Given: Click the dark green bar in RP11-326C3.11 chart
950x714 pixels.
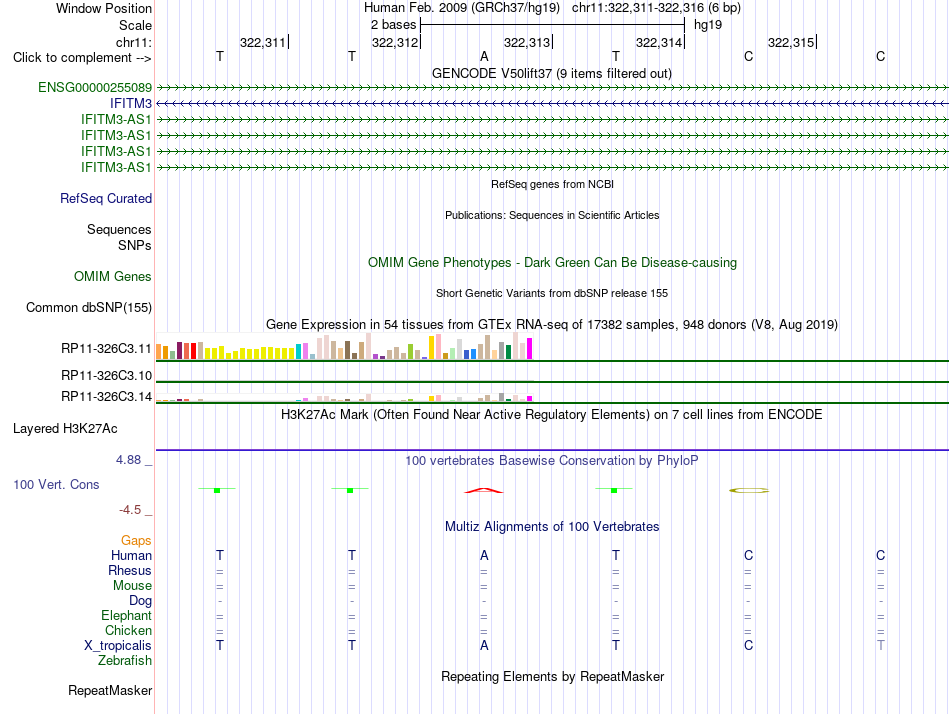Looking at the screenshot, I should tap(508, 352).
